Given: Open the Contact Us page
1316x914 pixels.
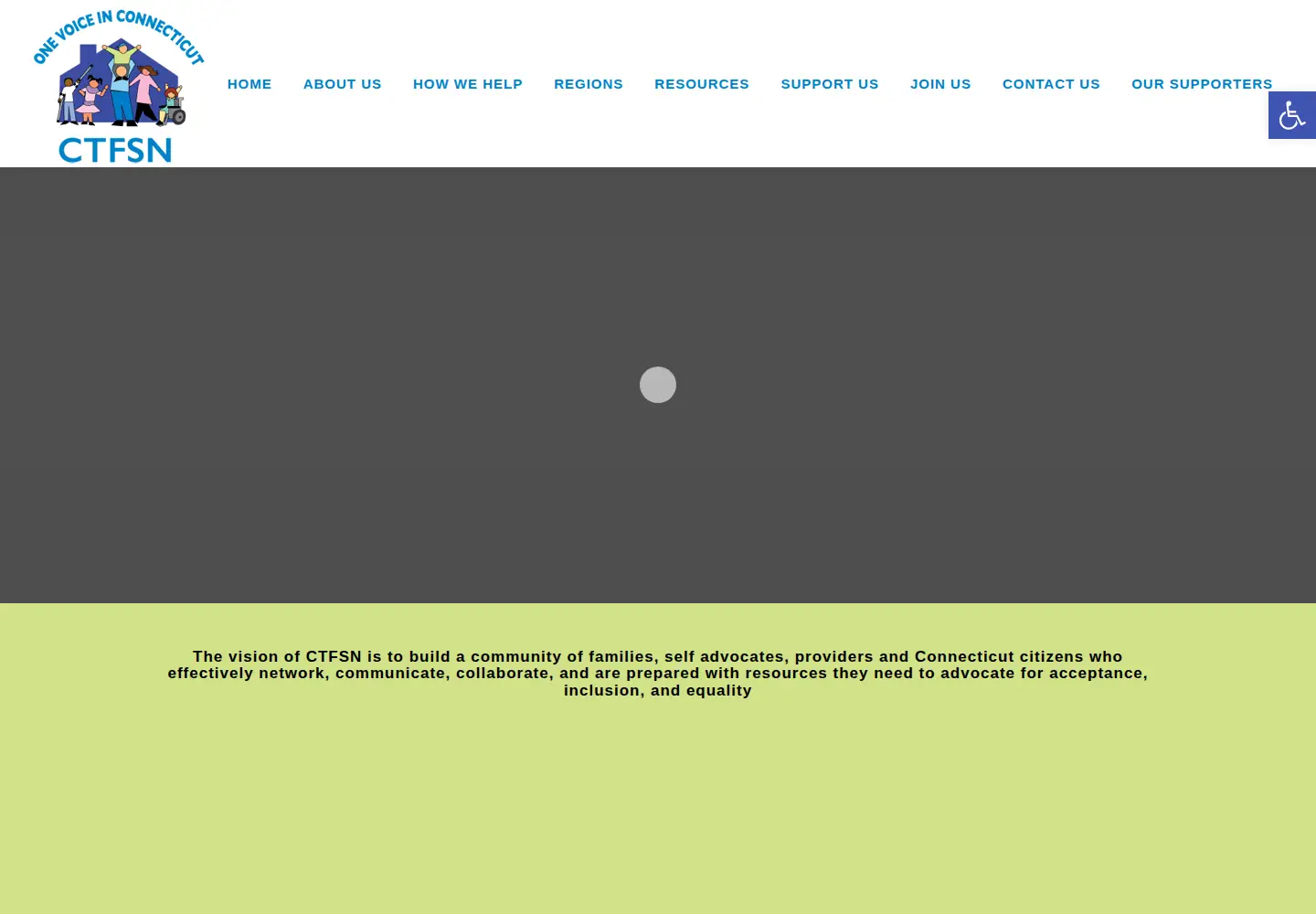Looking at the screenshot, I should coord(1051,84).
